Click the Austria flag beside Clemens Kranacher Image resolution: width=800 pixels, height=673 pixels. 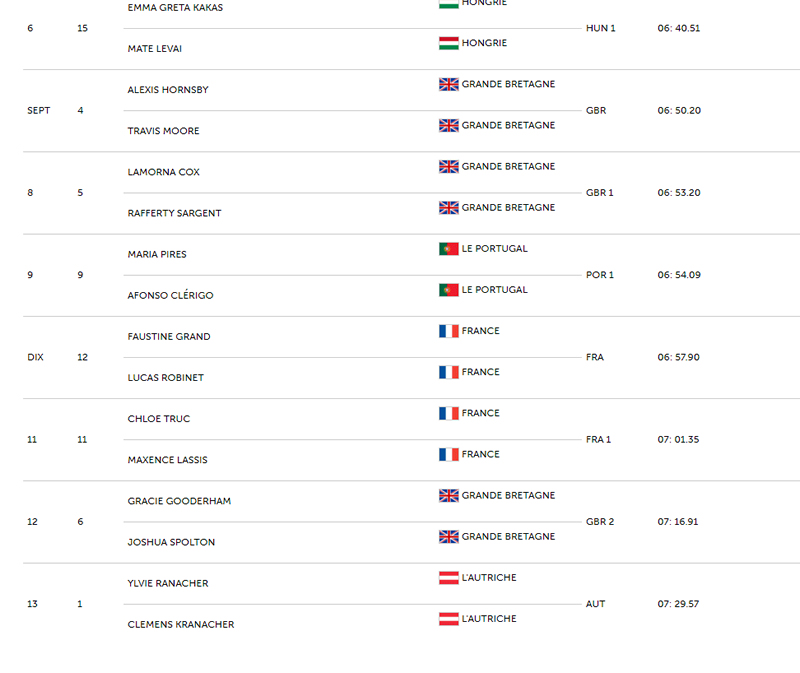coord(448,619)
